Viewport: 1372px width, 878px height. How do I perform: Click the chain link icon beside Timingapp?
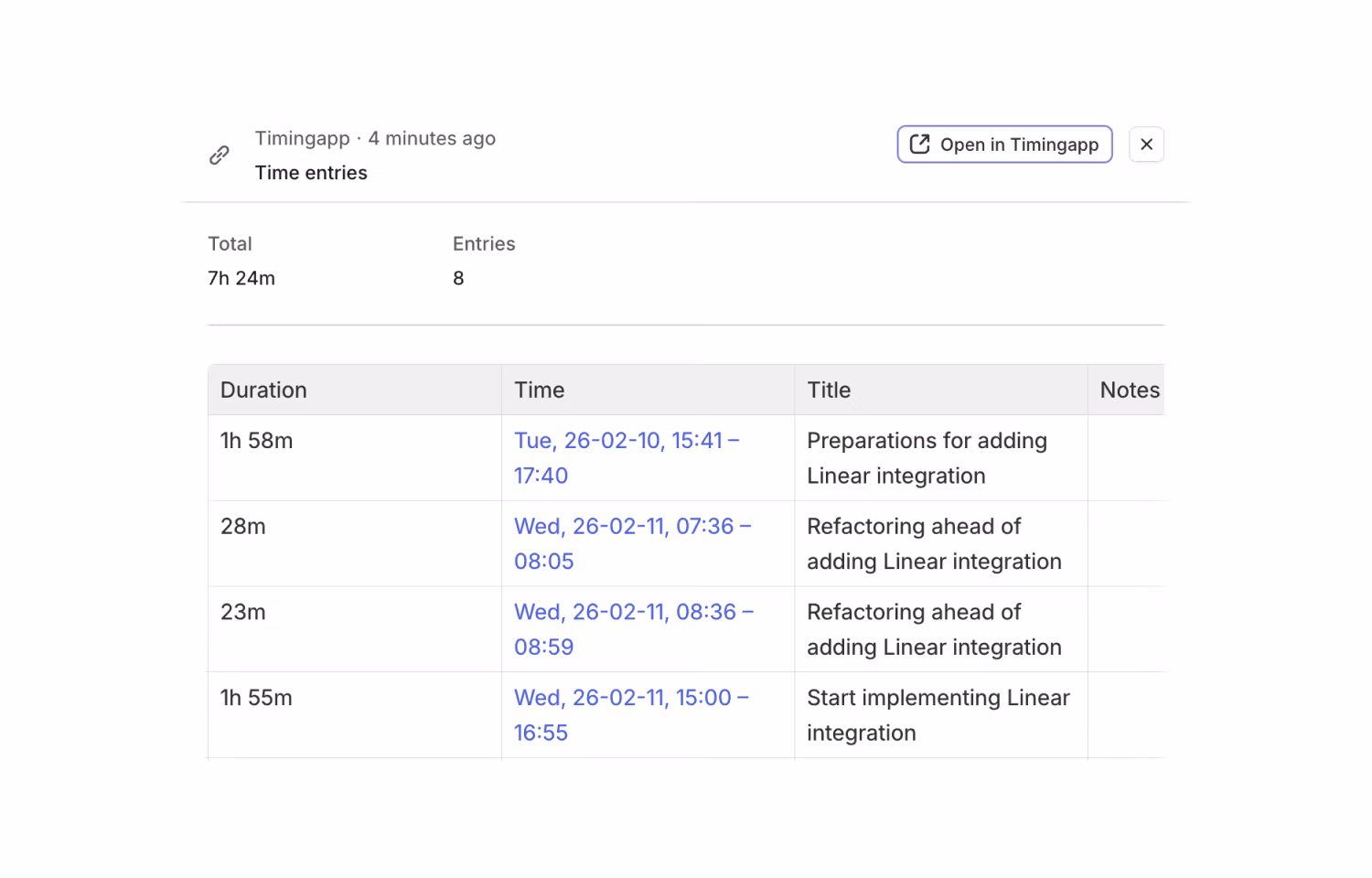[219, 155]
